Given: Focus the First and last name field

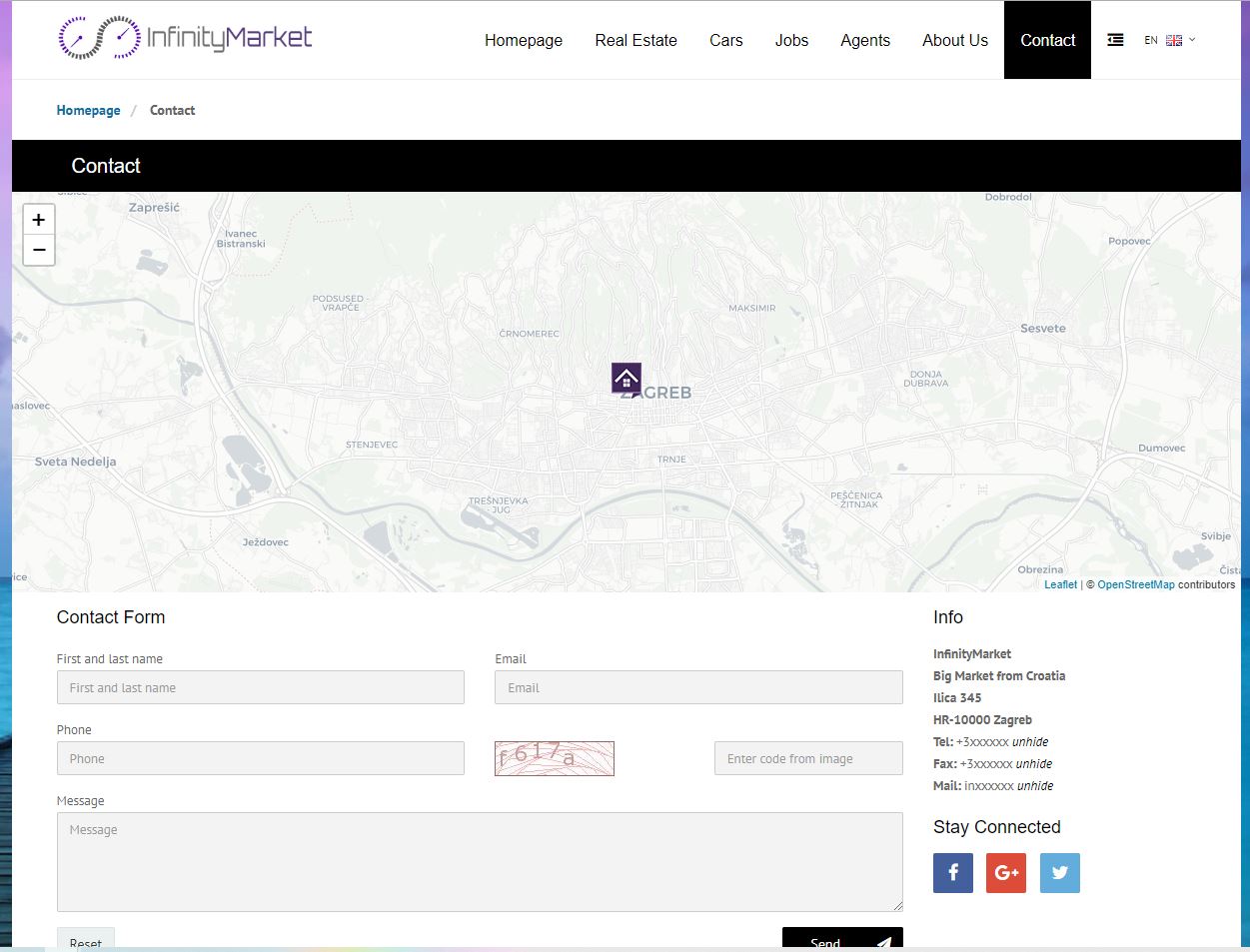Looking at the screenshot, I should pos(260,687).
